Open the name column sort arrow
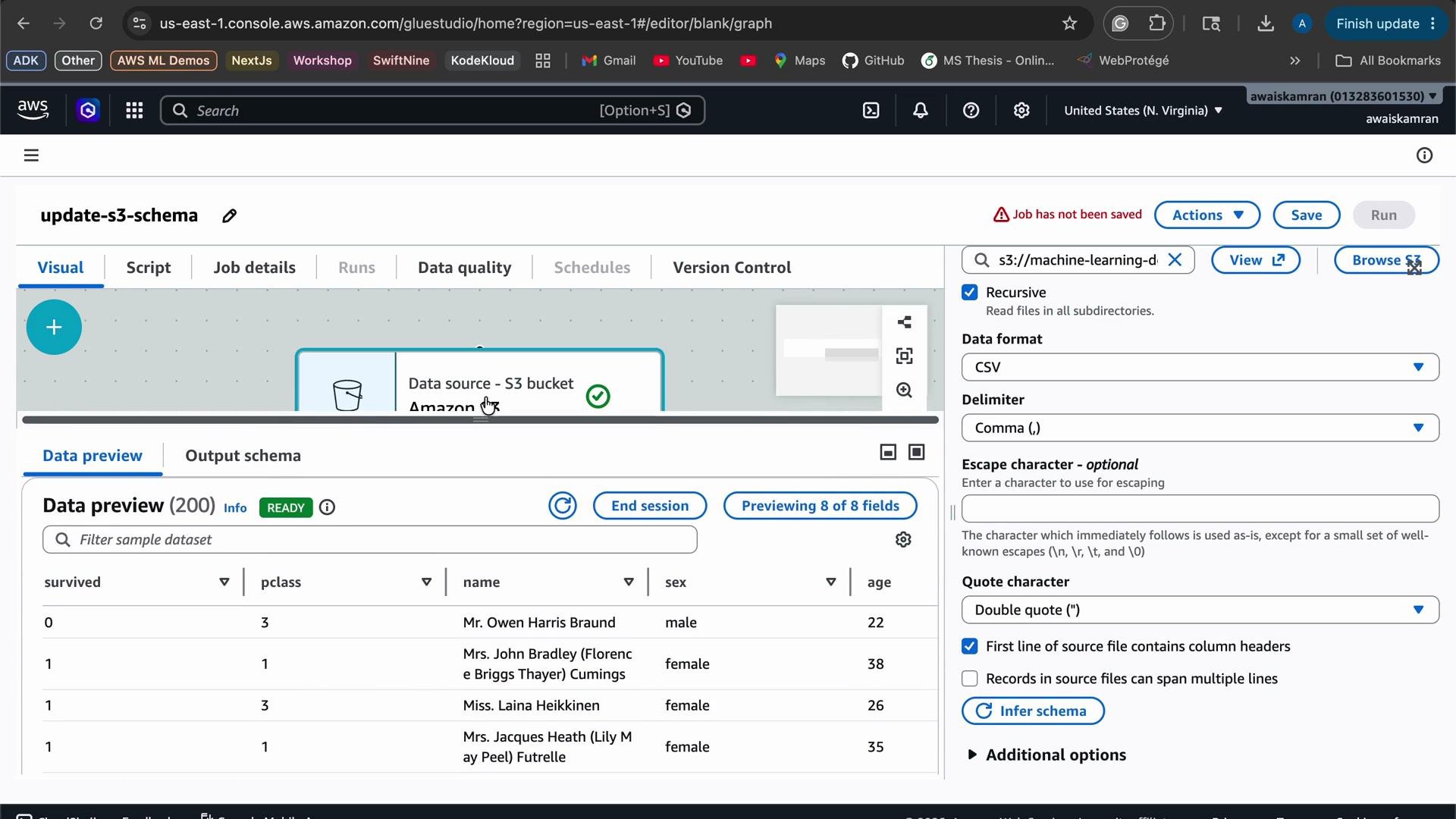 (629, 582)
